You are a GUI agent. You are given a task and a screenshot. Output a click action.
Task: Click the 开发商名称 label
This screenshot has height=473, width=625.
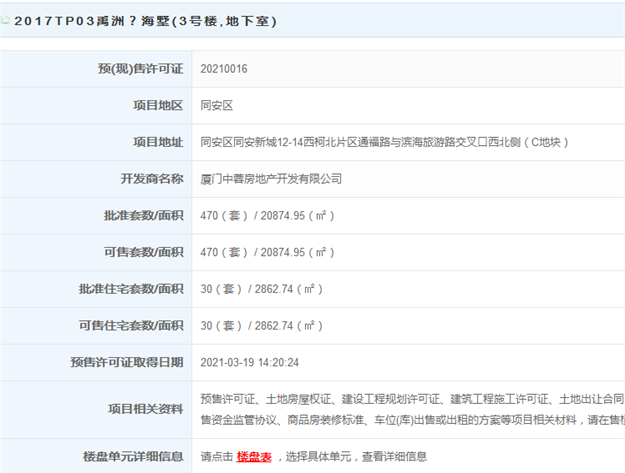(x=152, y=179)
